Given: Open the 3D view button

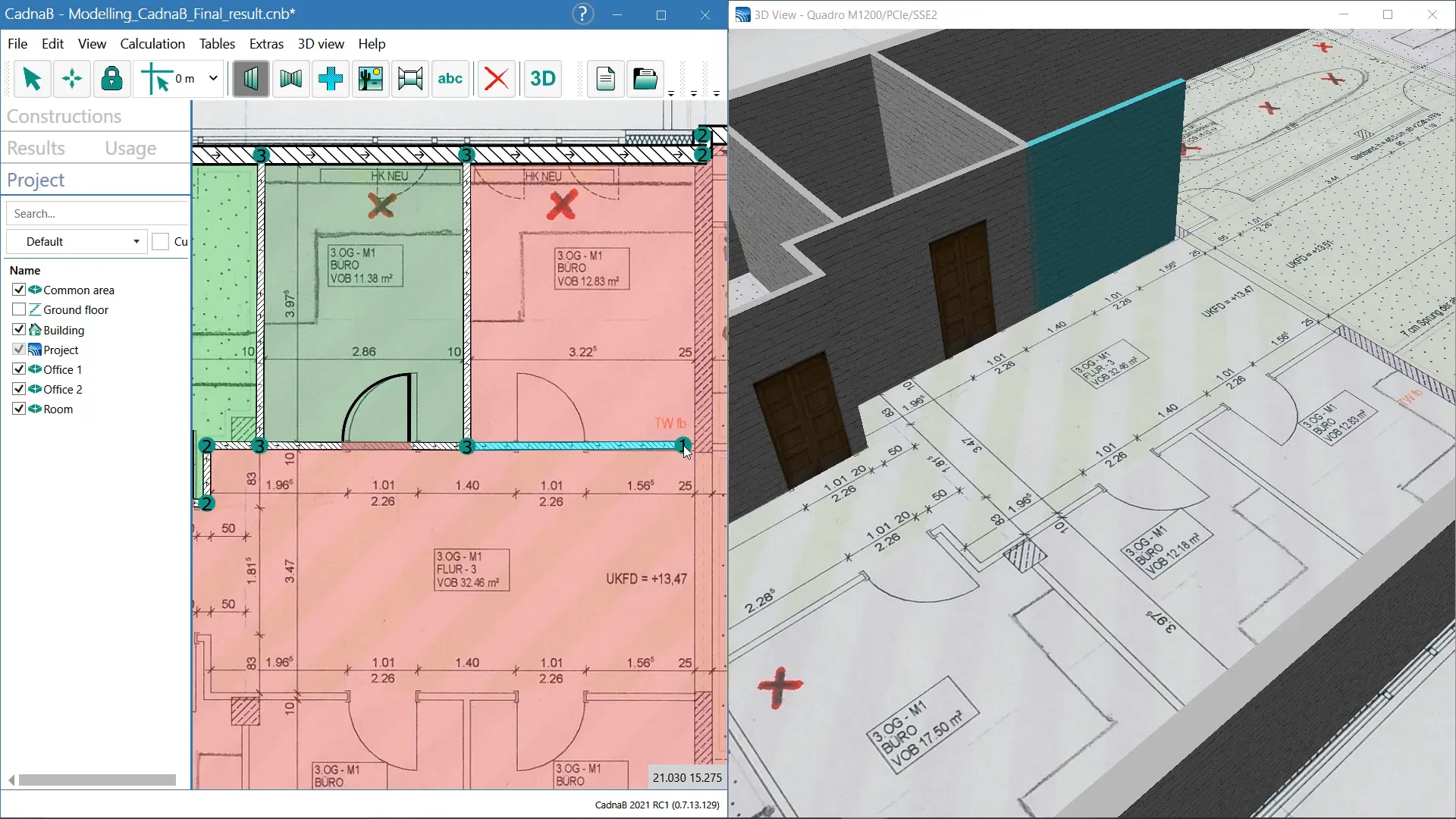Looking at the screenshot, I should click(542, 79).
